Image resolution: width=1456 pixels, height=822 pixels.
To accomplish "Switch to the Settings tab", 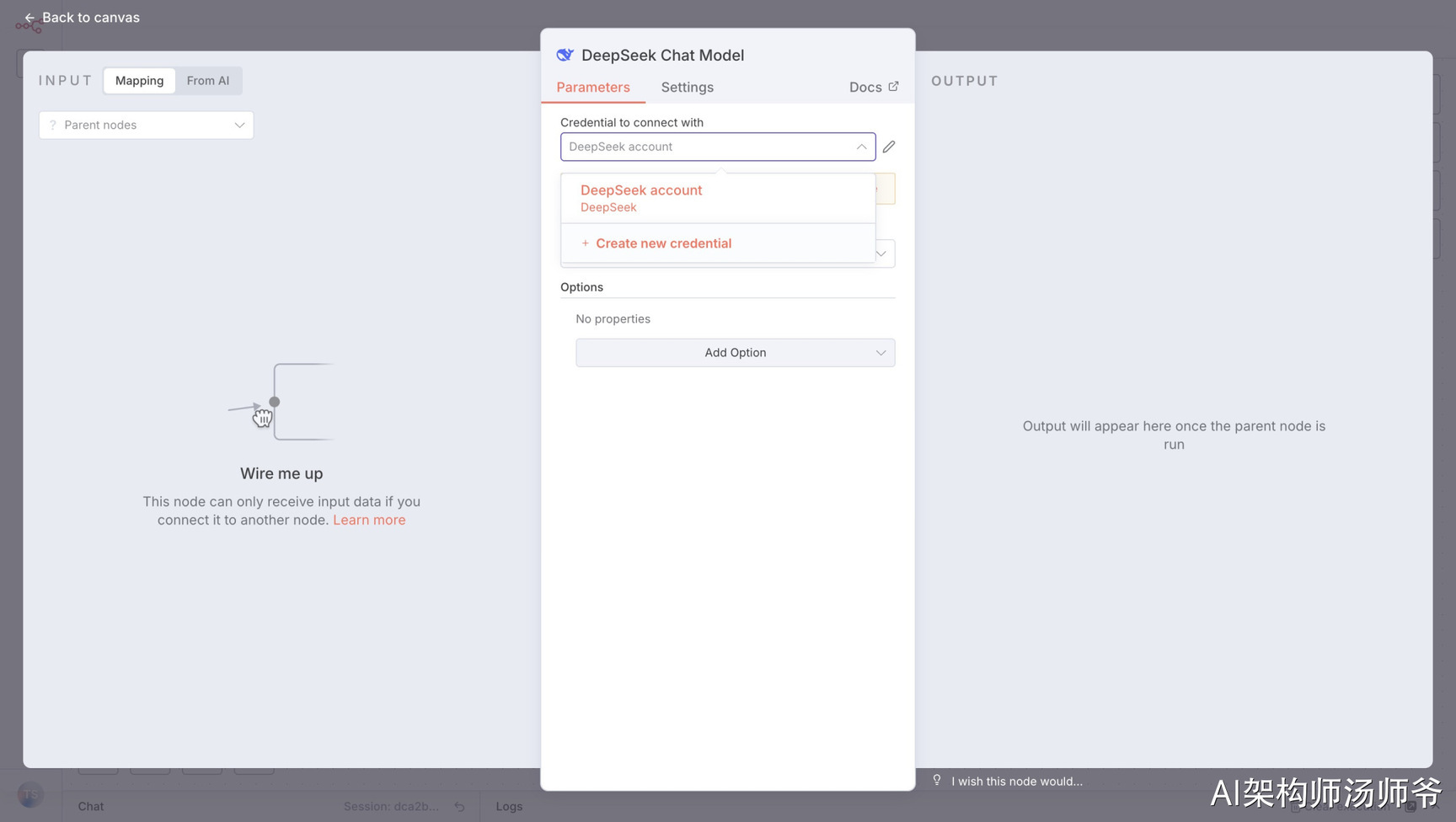I will pyautogui.click(x=688, y=88).
